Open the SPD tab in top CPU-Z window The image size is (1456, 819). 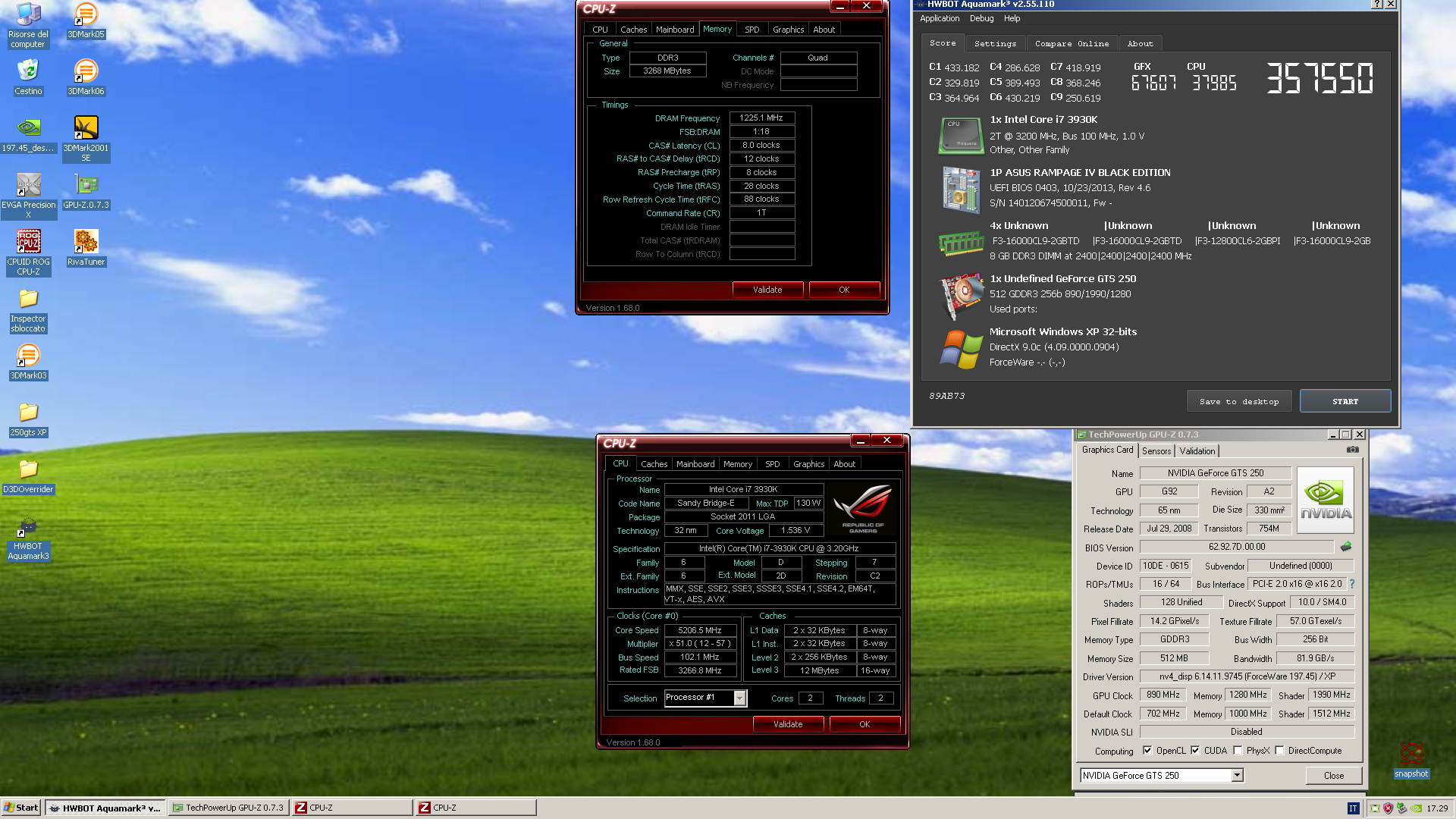tap(752, 30)
